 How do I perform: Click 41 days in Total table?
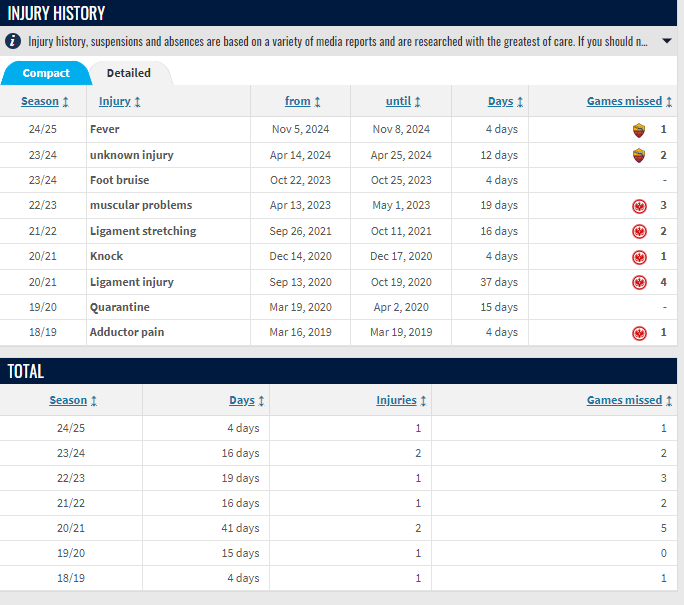point(240,528)
